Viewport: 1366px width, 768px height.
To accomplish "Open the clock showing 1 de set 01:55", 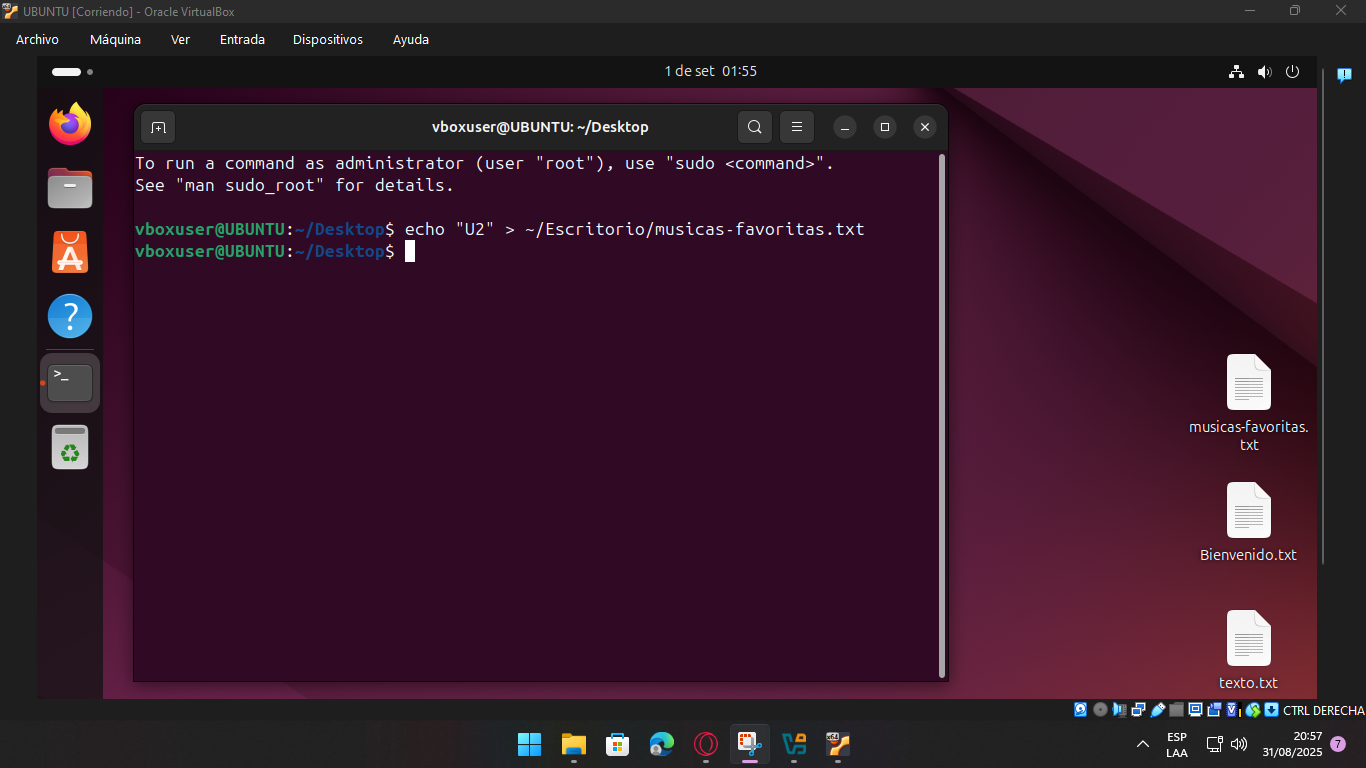I will [710, 71].
